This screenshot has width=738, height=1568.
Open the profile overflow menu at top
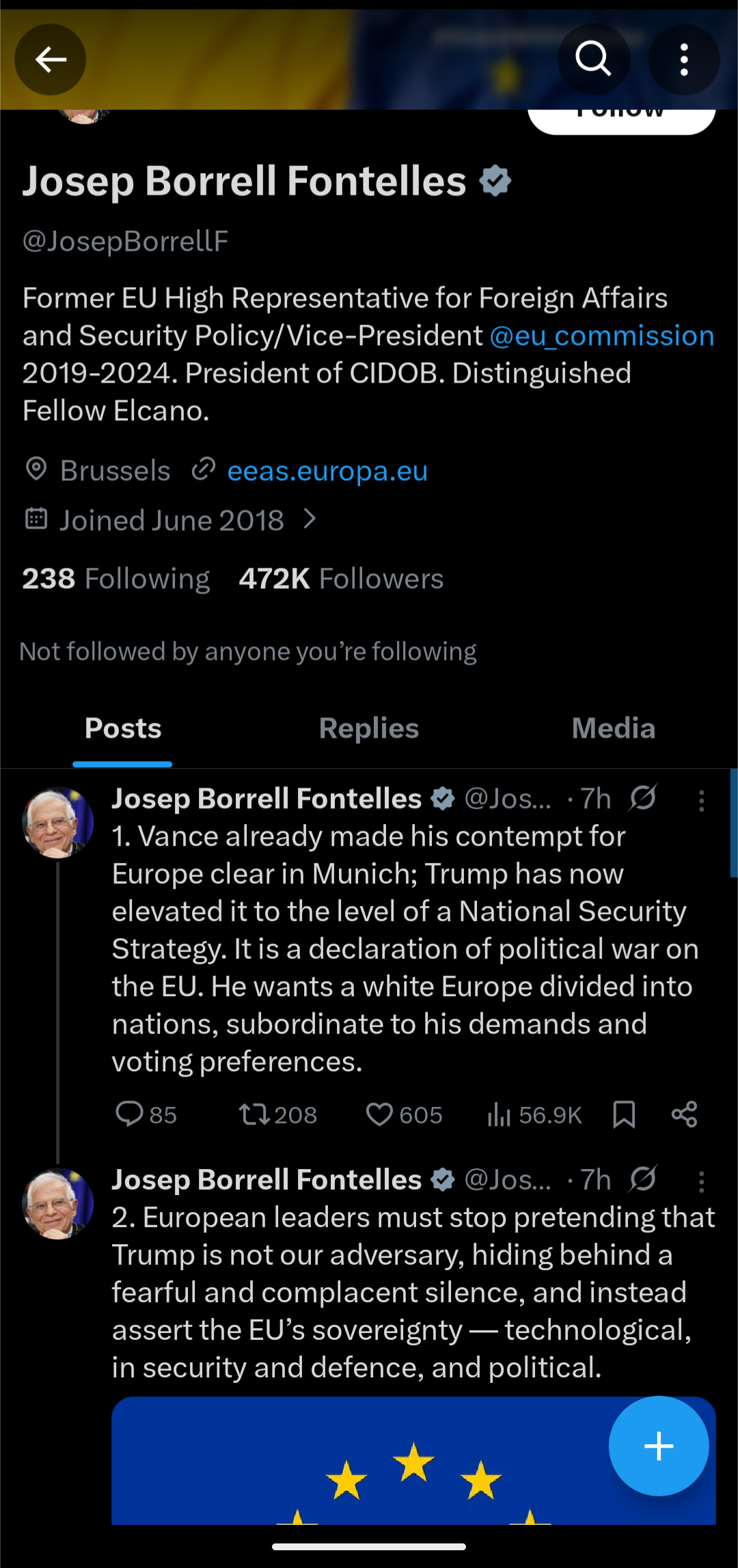tap(683, 60)
